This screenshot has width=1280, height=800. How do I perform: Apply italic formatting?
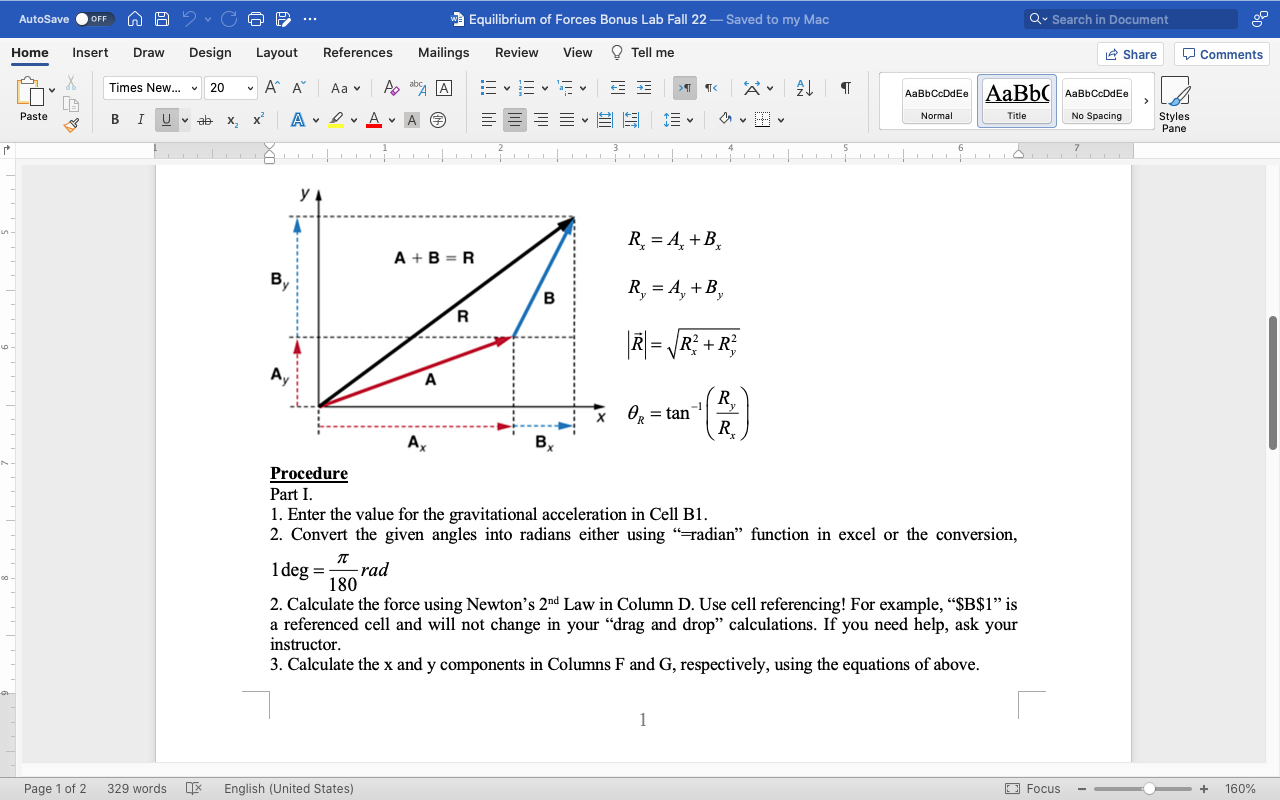(x=140, y=119)
